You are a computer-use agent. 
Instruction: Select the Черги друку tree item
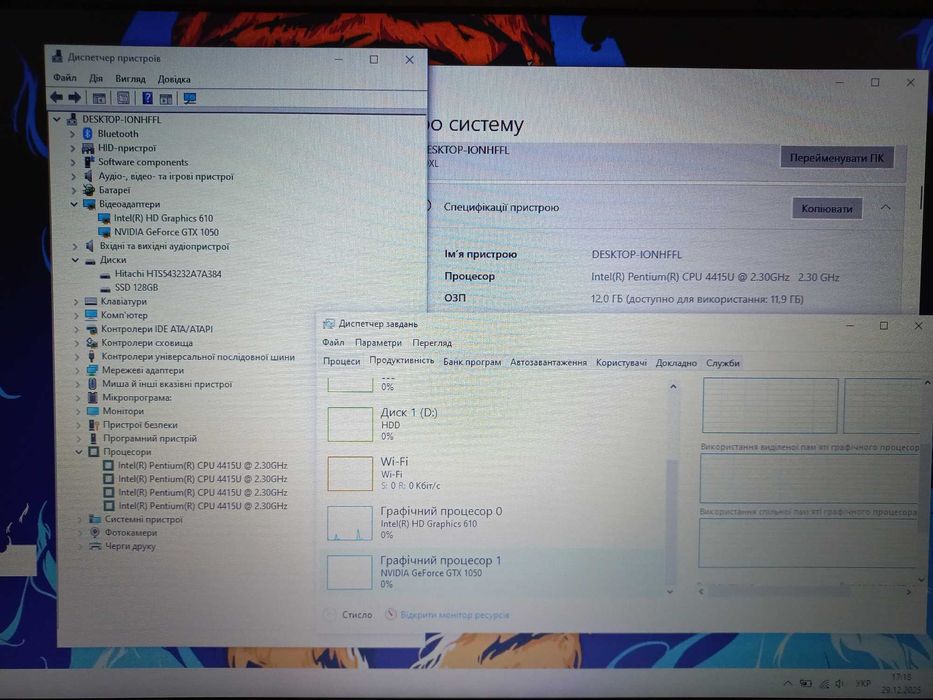click(130, 546)
